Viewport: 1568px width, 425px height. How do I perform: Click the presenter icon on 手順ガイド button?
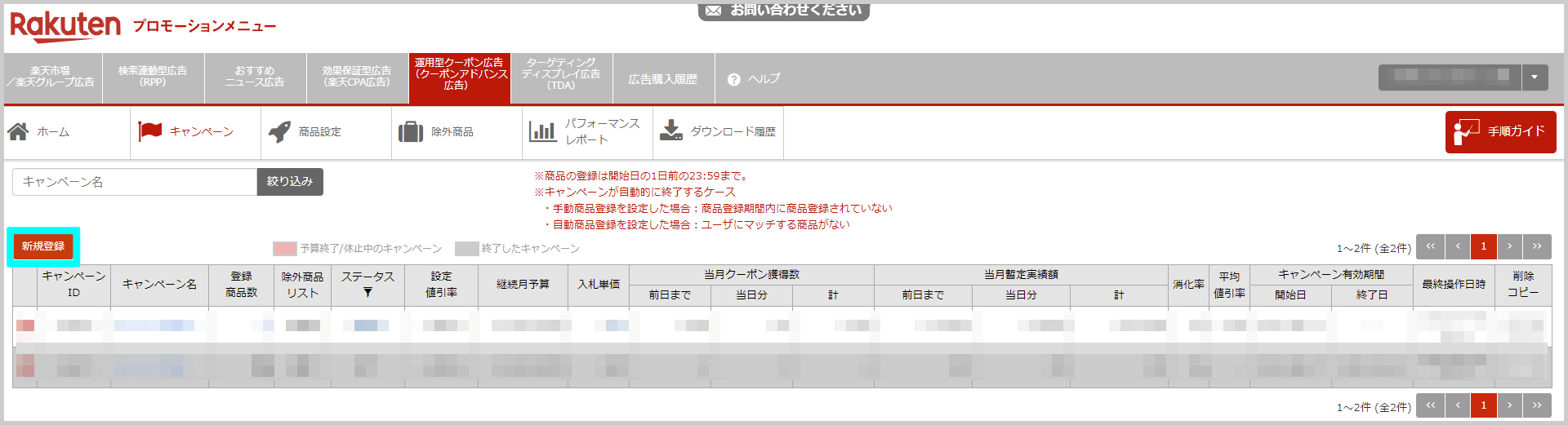coord(1467,132)
